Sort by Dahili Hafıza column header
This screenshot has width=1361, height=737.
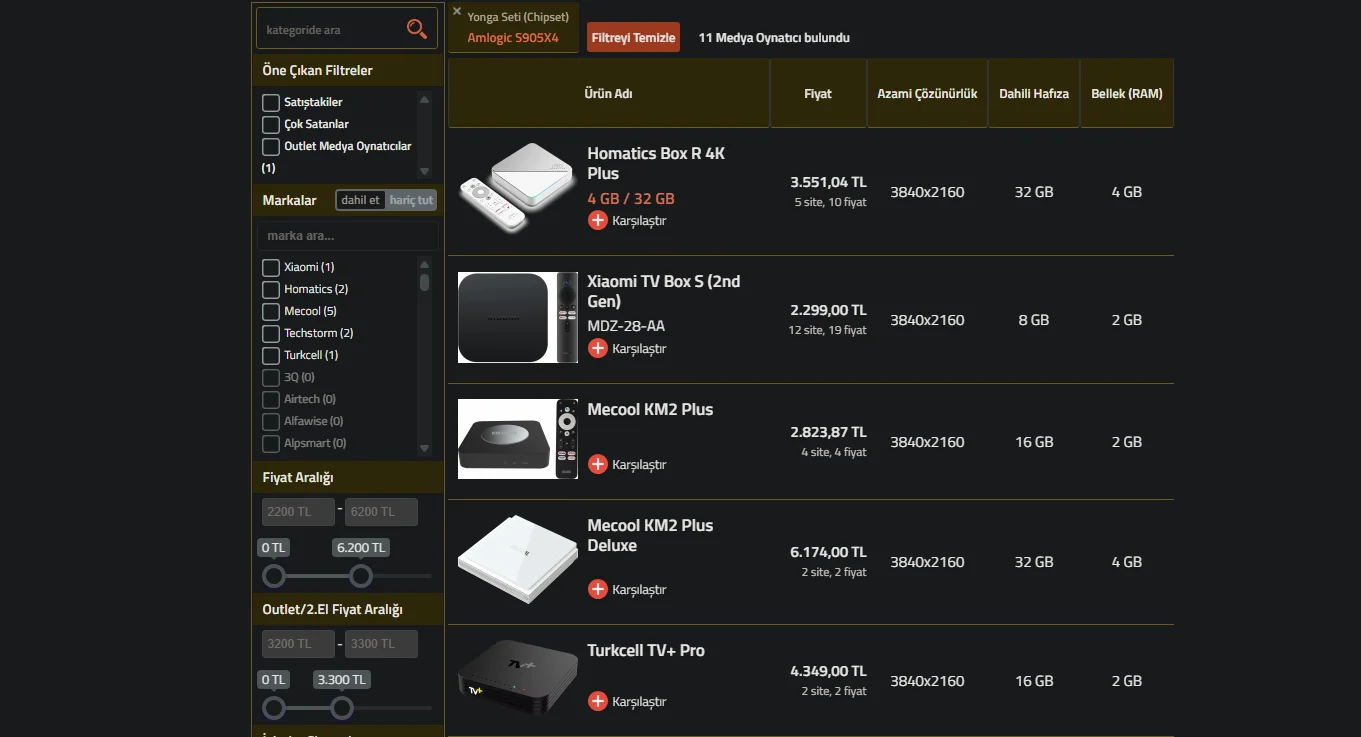(x=1033, y=94)
